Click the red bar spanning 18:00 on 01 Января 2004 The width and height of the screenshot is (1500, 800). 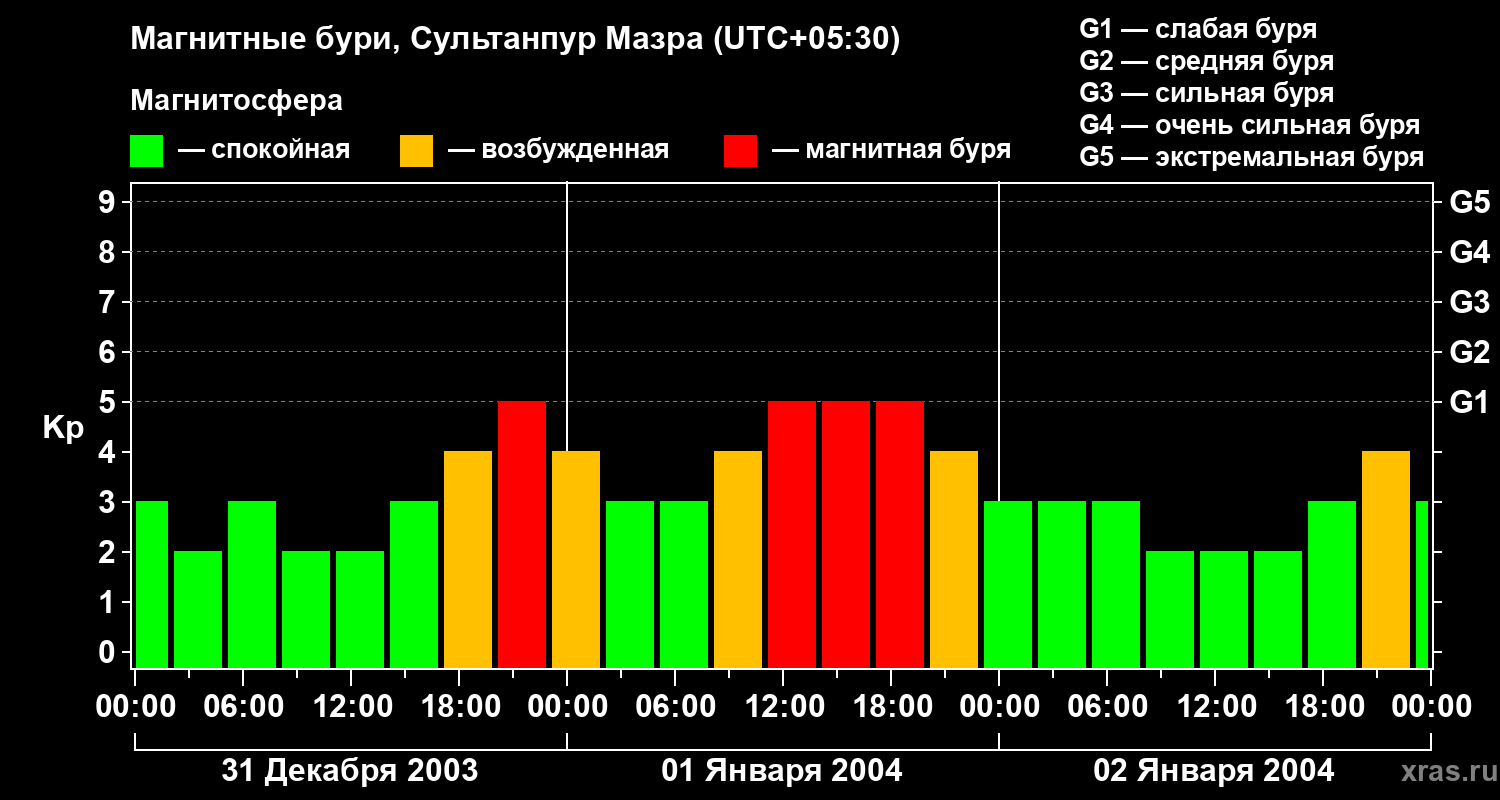tap(900, 535)
